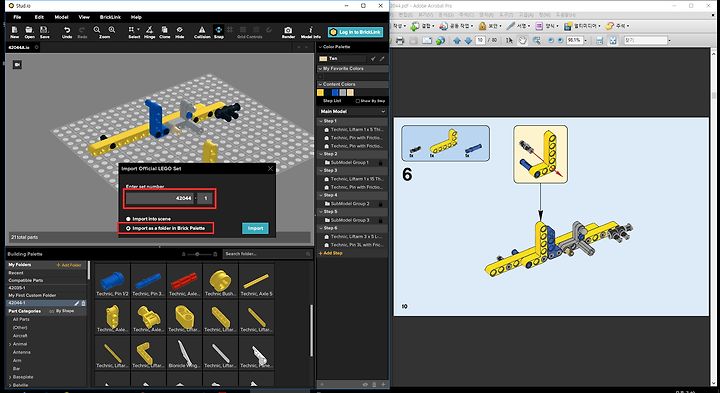Open the Edit menu in Stud.io
This screenshot has width=720, height=393.
pos(39,17)
